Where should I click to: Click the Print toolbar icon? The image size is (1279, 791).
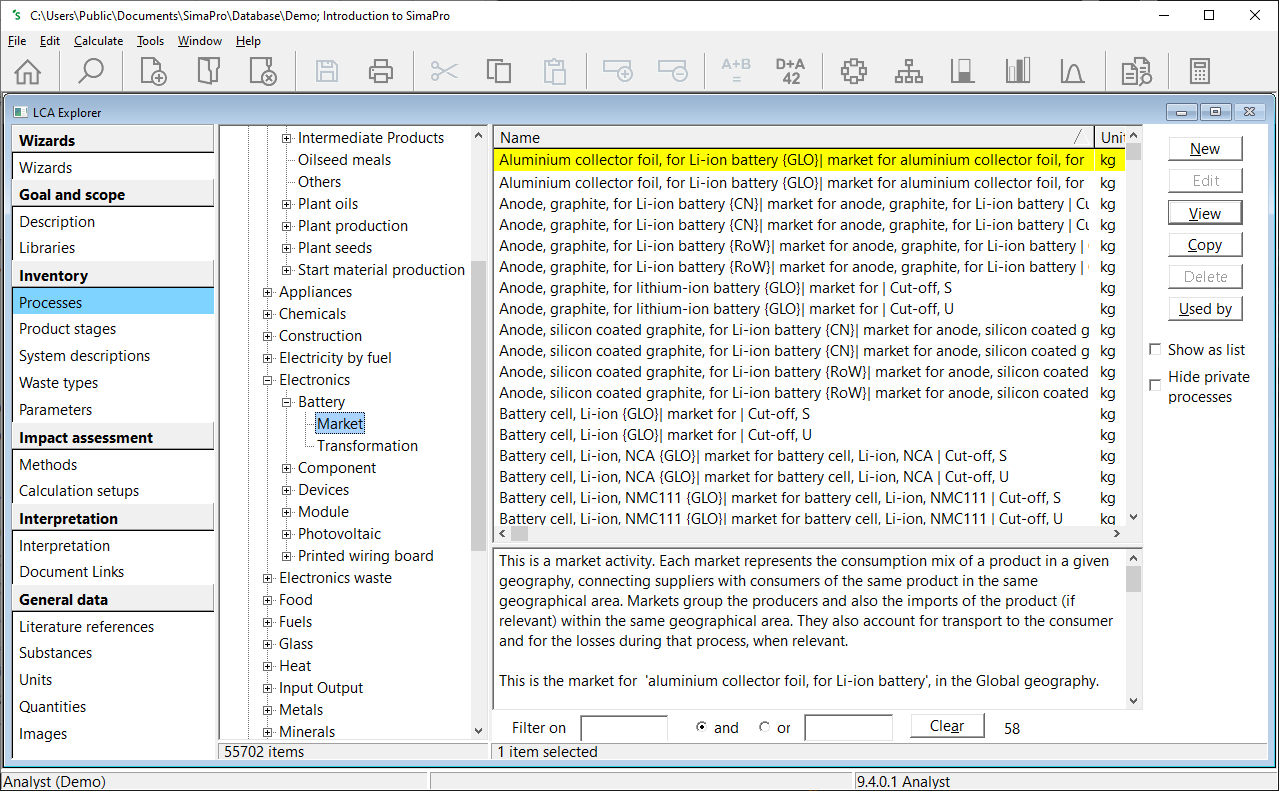tap(381, 71)
